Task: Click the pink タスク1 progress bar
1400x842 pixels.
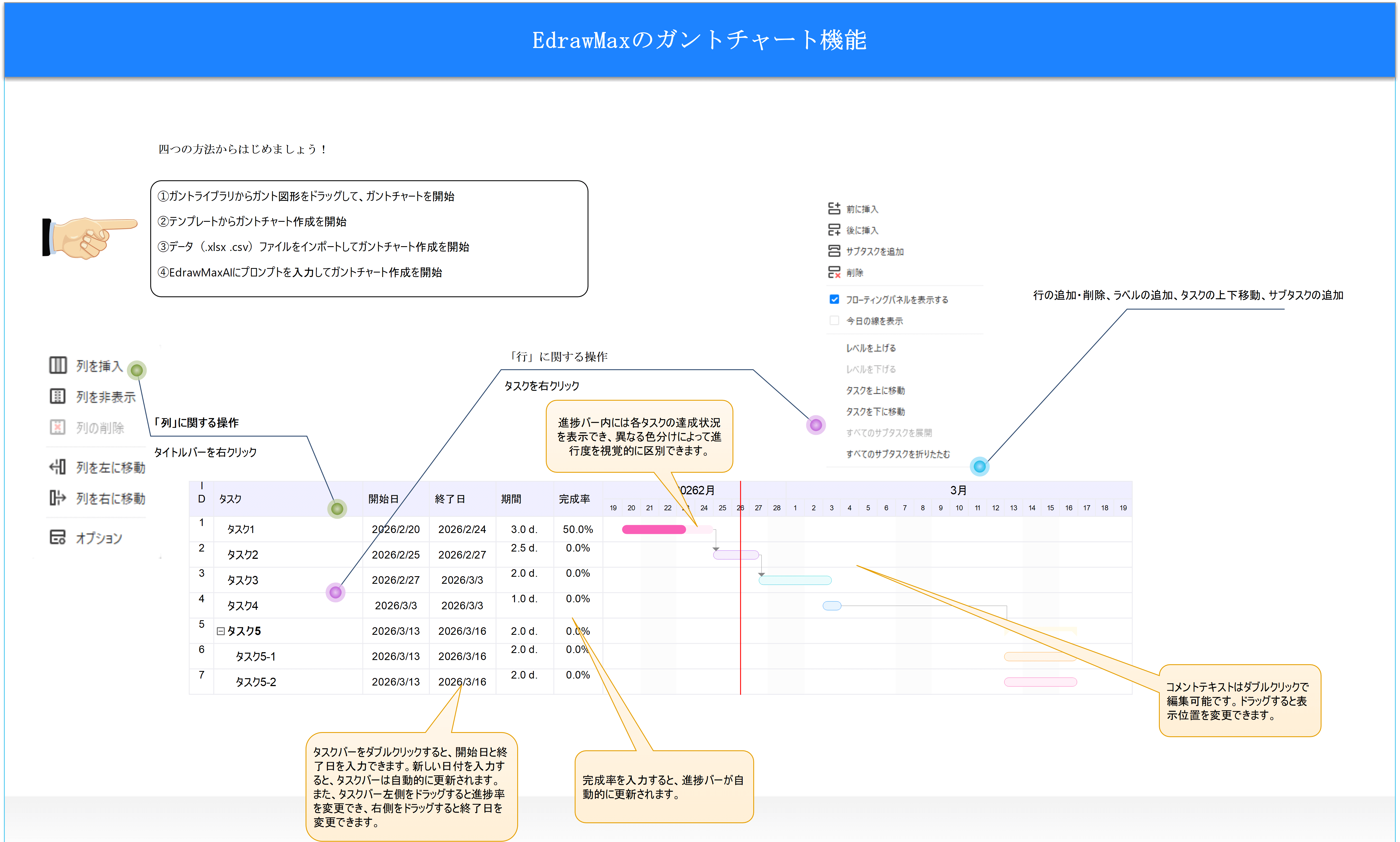Action: click(653, 529)
